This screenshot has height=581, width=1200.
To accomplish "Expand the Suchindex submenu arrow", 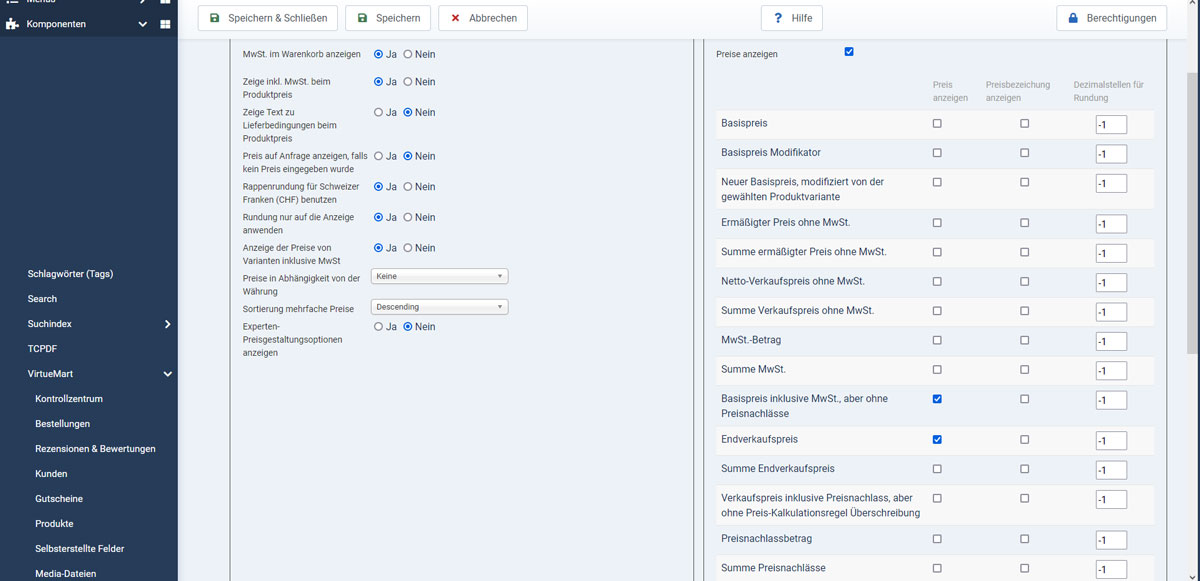I will pos(167,324).
